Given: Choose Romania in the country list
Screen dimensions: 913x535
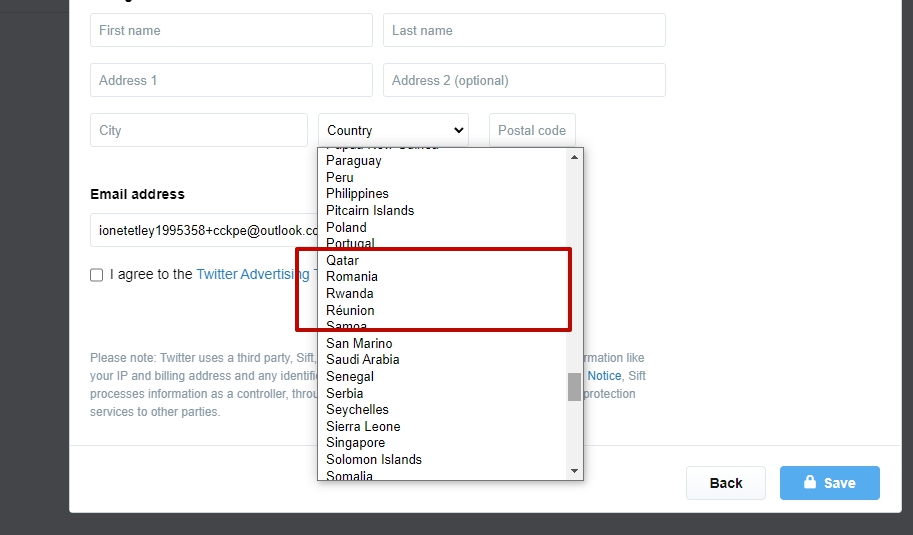Looking at the screenshot, I should [443, 277].
